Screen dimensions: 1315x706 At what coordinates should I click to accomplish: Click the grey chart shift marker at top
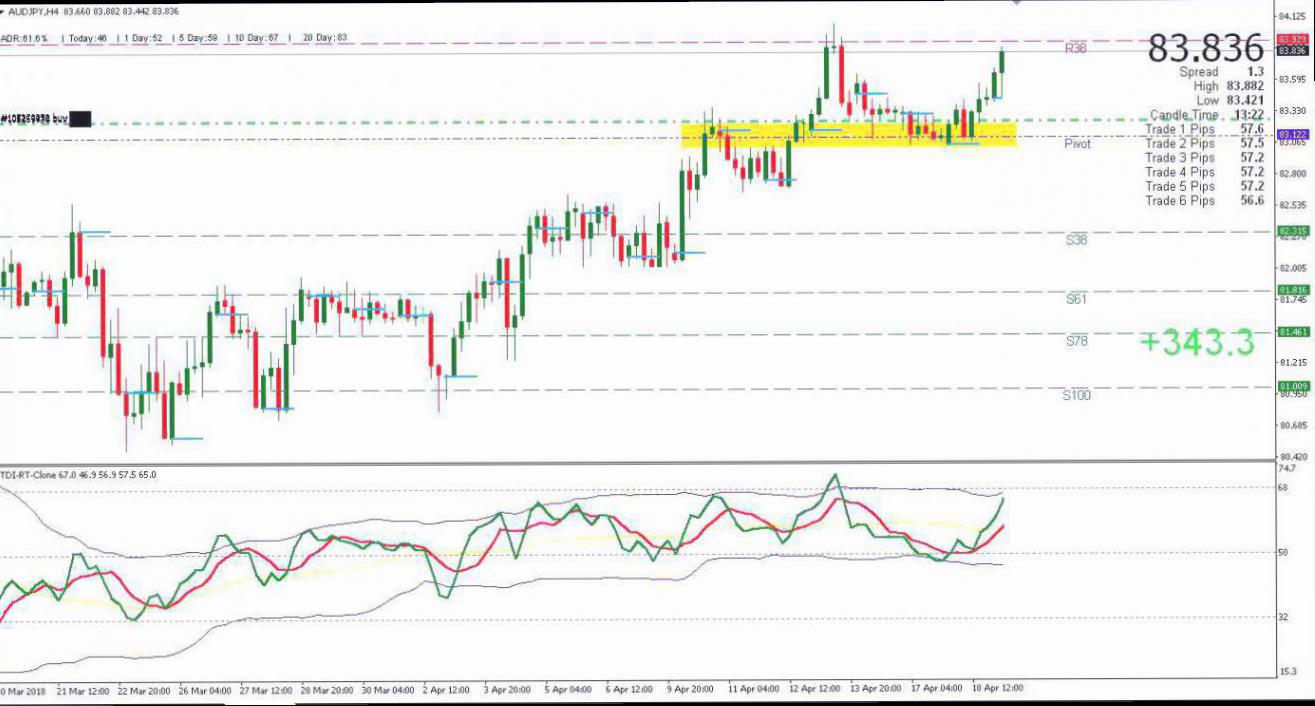pyautogui.click(x=1018, y=3)
